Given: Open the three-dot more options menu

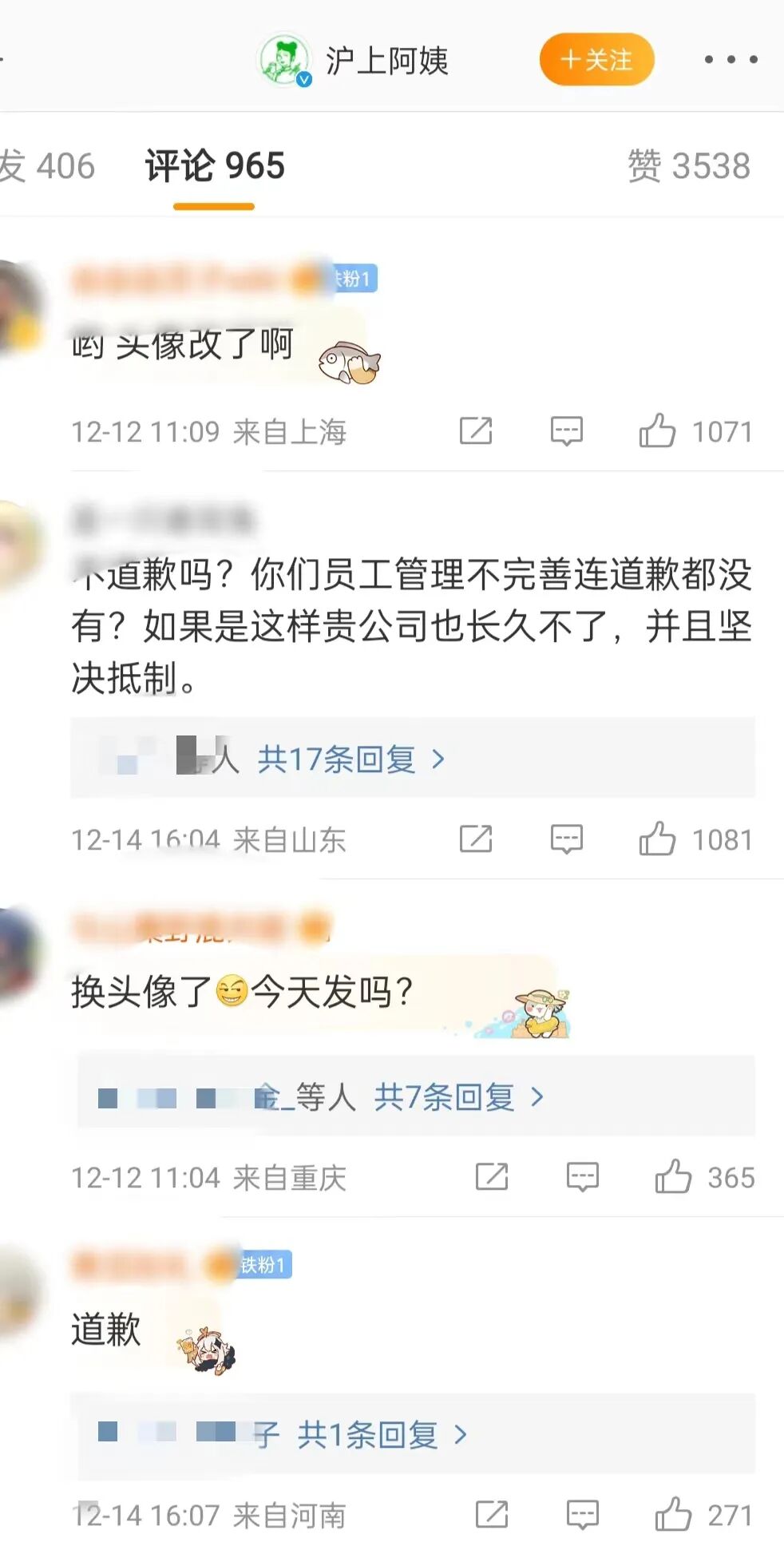Looking at the screenshot, I should [731, 59].
